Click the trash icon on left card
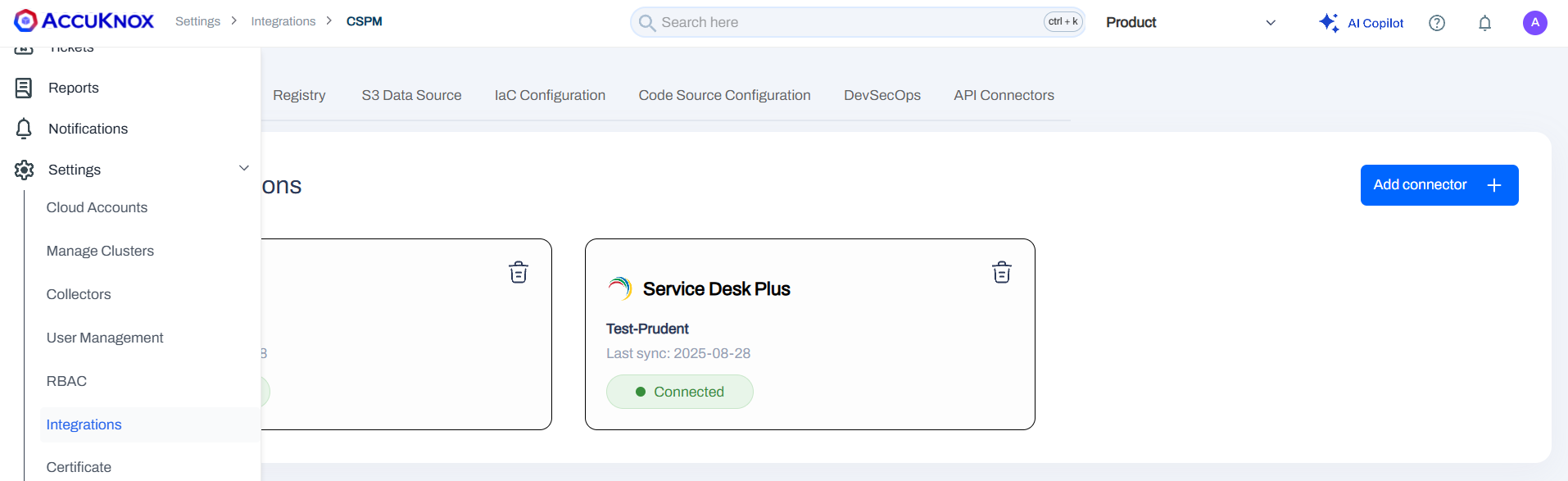The image size is (1568, 481). pos(518,272)
